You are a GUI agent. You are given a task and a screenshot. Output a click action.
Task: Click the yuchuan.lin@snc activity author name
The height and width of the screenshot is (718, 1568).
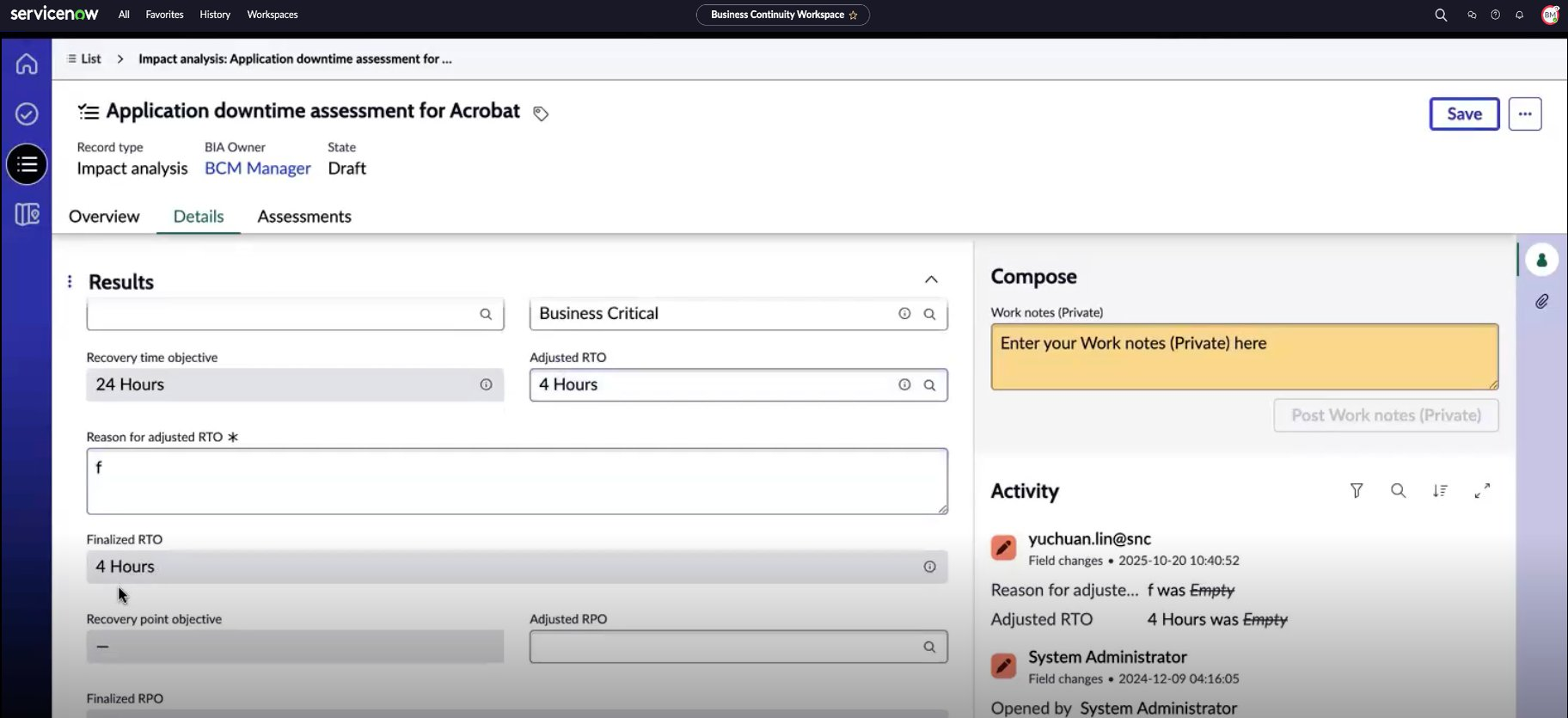click(x=1089, y=539)
